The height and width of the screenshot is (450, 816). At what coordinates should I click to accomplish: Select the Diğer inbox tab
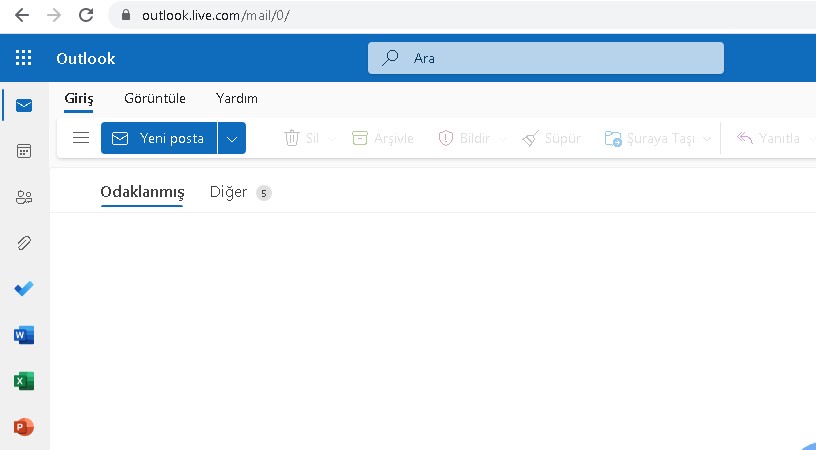[x=228, y=192]
